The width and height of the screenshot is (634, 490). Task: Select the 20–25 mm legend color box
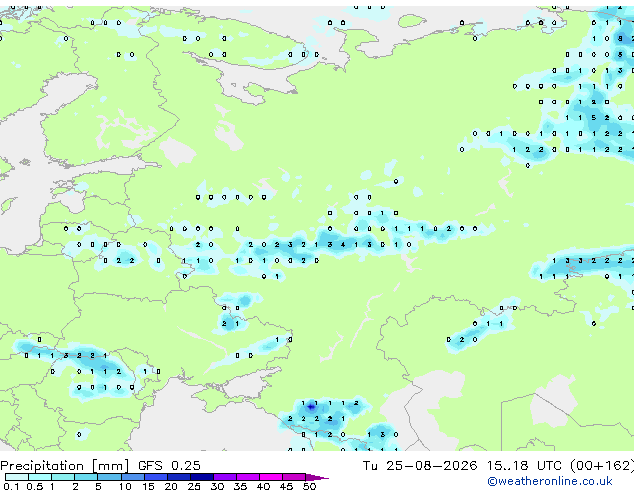(179, 477)
